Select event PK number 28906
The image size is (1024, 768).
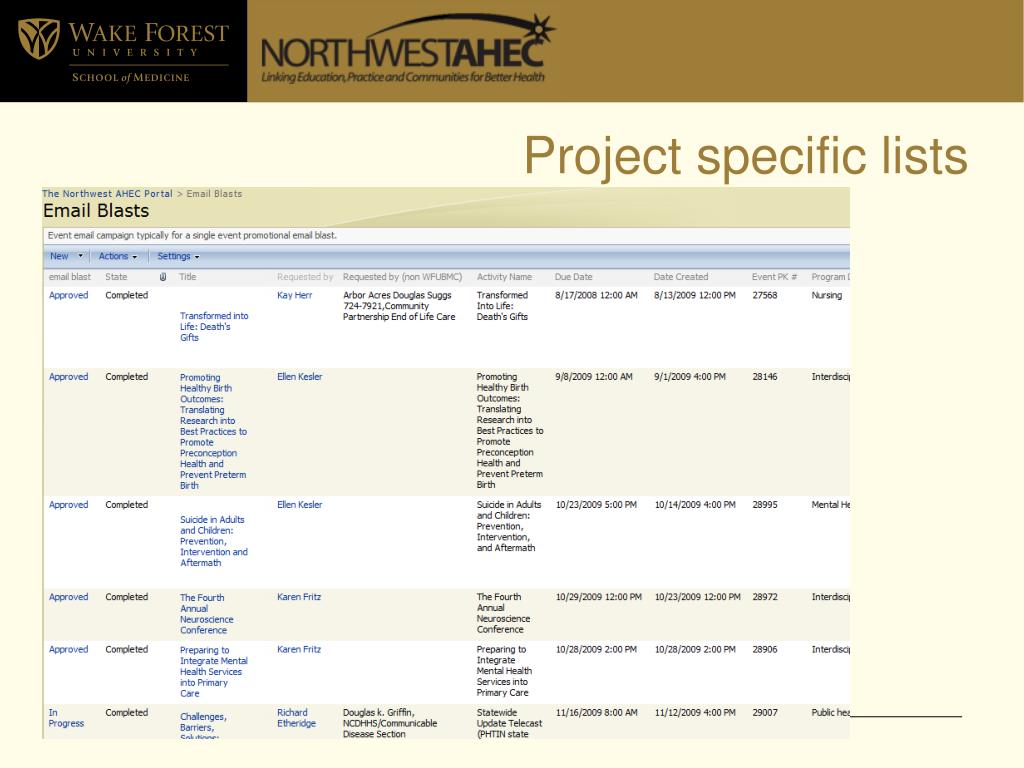click(765, 649)
